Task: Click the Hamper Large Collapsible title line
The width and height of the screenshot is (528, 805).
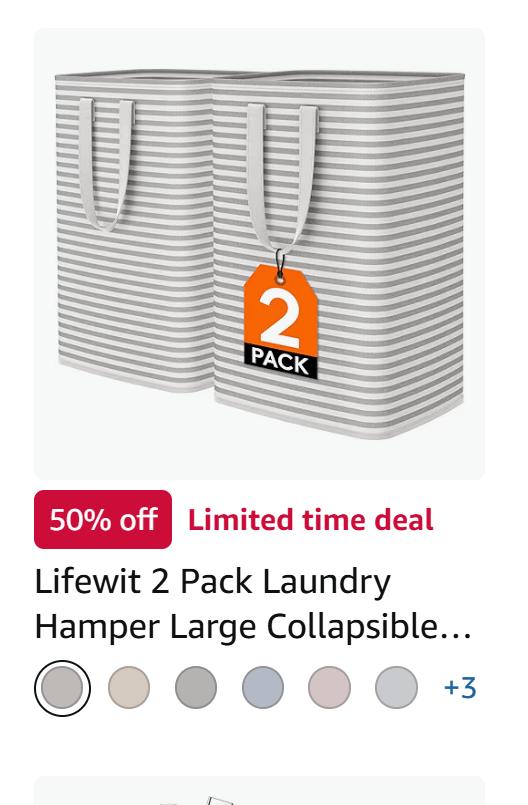Action: point(253,627)
